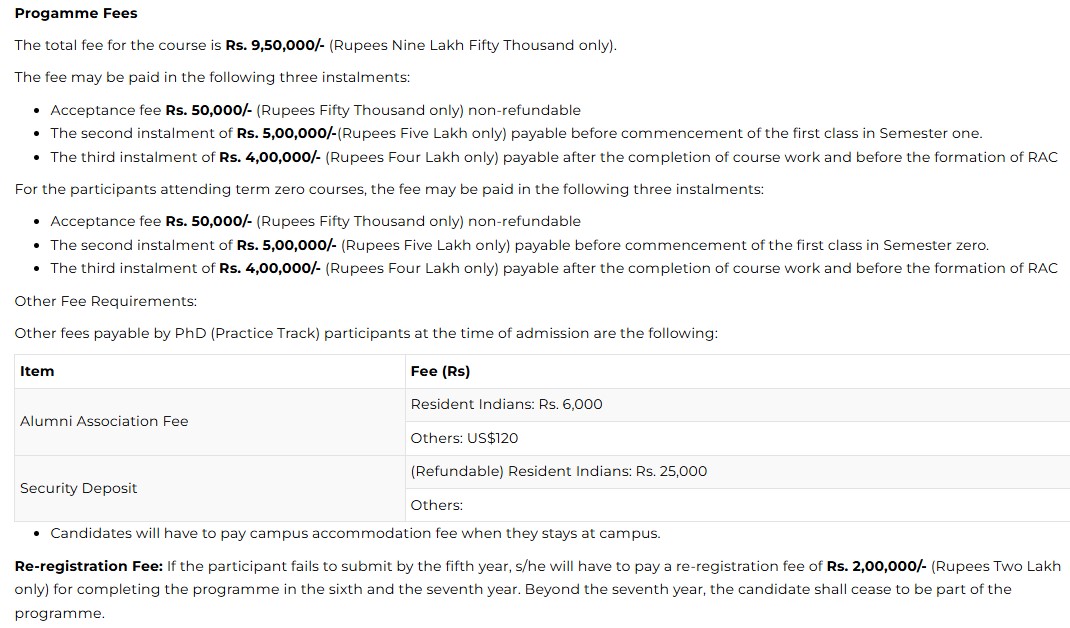Click "Rupees Nine Lakh Fifty Thousand only" text

[x=472, y=45]
